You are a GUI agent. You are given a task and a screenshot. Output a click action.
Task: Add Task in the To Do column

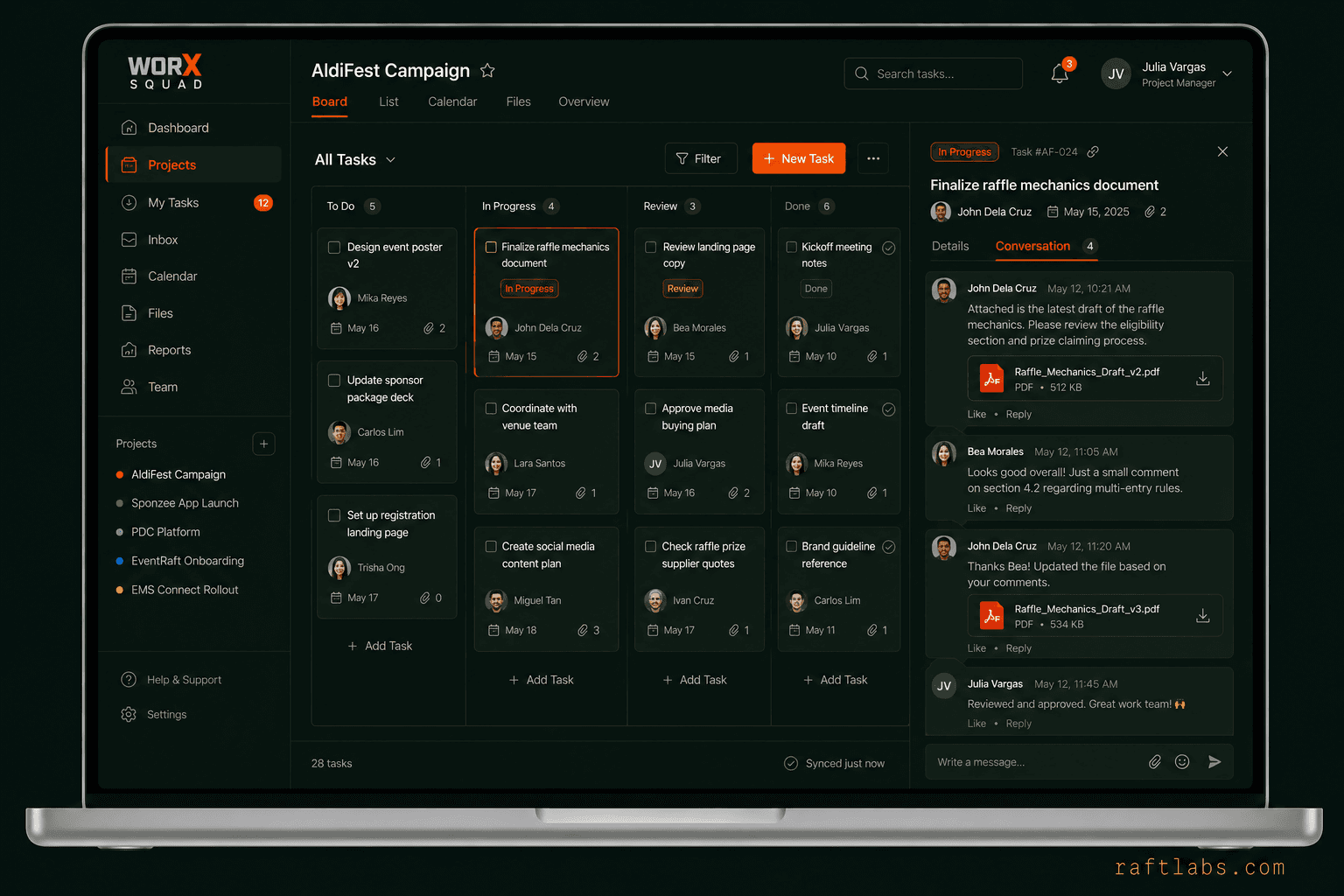click(380, 646)
